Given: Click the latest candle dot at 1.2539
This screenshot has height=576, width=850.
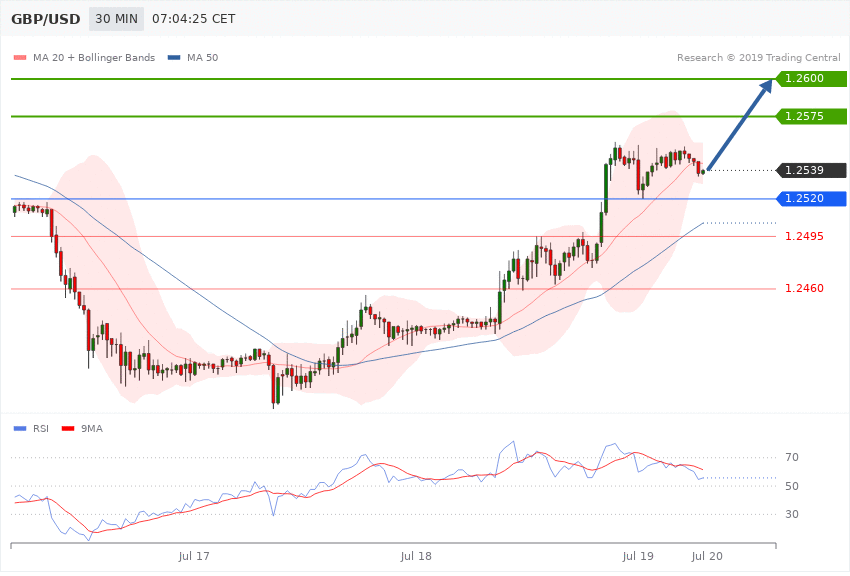Looking at the screenshot, I should 704,172.
